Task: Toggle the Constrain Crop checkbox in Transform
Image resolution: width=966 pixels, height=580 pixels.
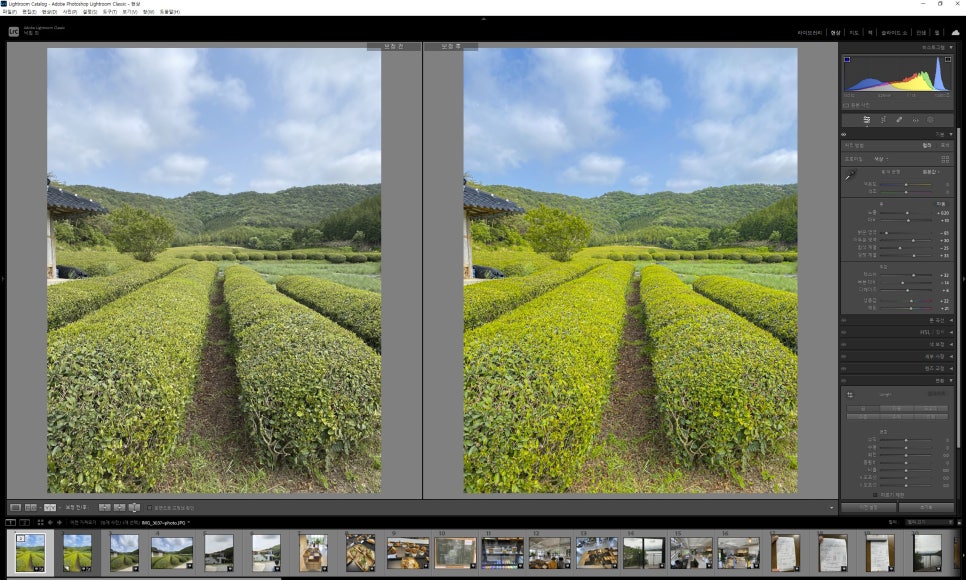Action: [x=875, y=494]
